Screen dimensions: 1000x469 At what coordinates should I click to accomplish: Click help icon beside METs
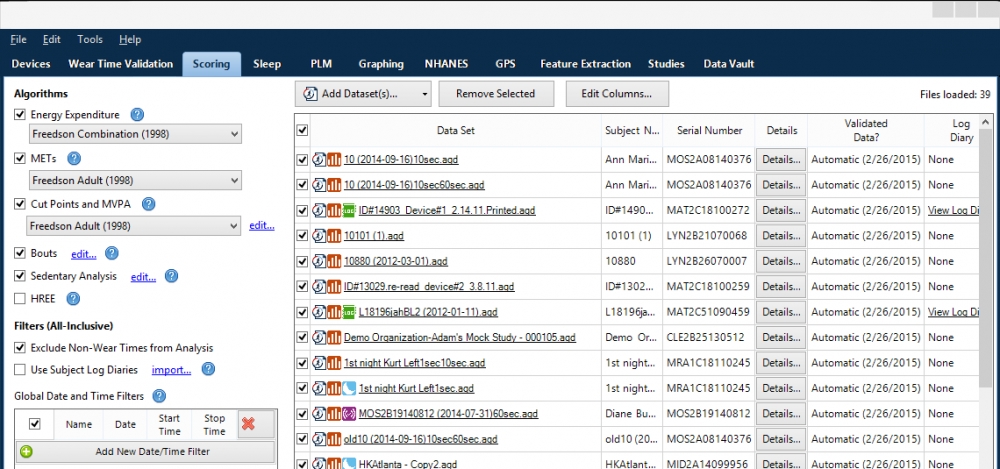(73, 158)
